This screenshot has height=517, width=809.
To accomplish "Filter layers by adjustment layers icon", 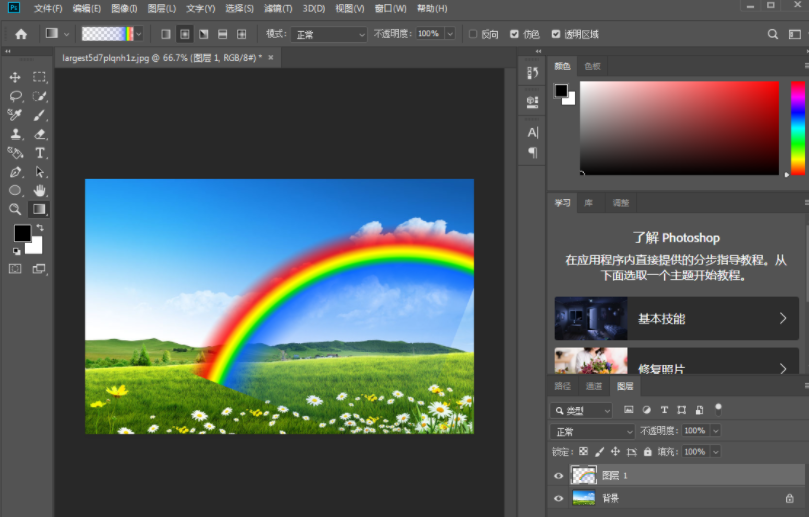I will (x=646, y=410).
